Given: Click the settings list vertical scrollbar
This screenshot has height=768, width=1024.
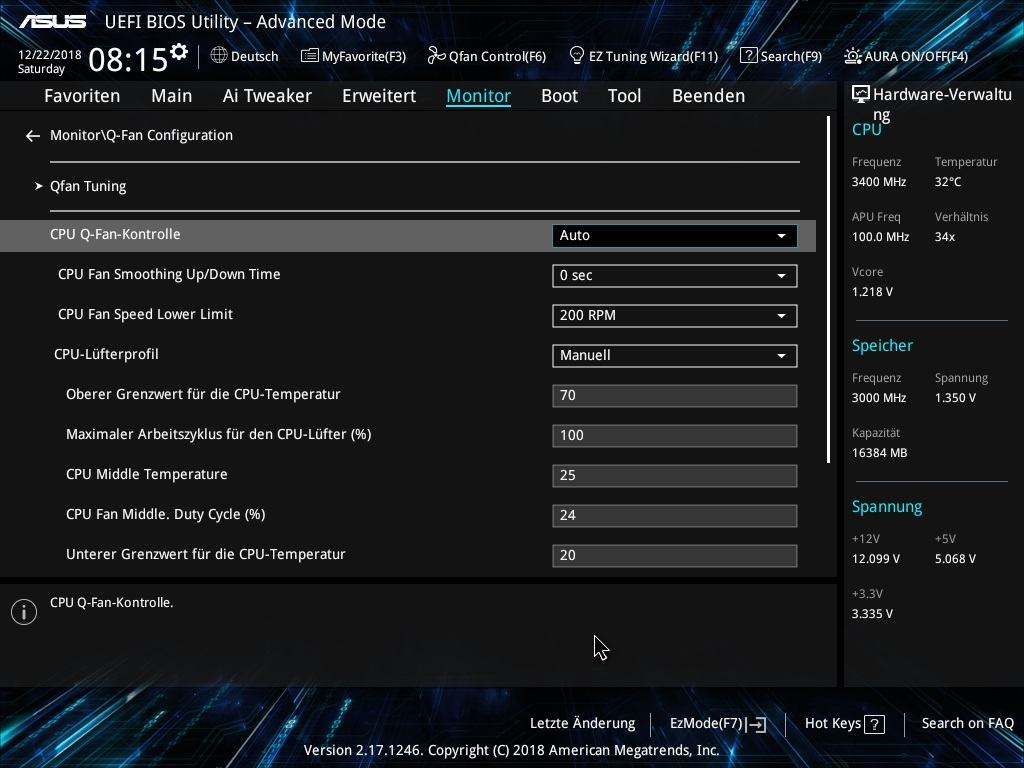Looking at the screenshot, I should pyautogui.click(x=828, y=290).
